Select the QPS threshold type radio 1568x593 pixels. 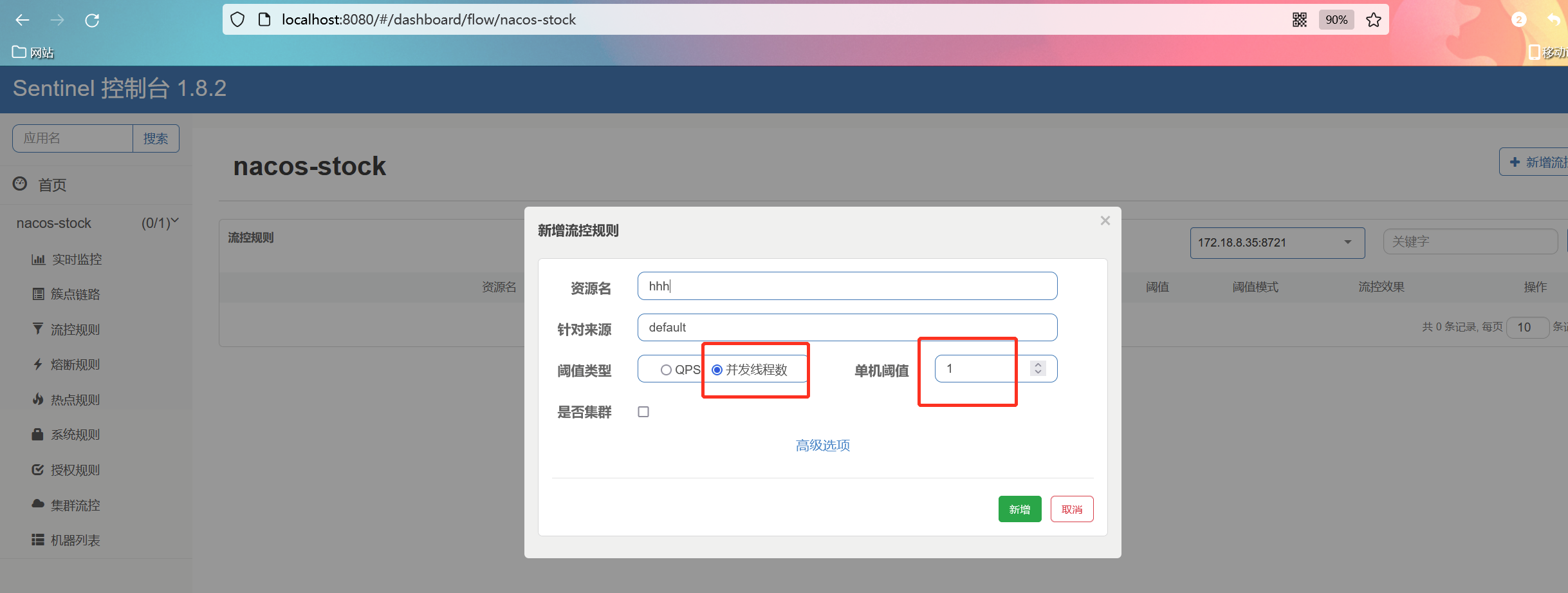pos(666,370)
